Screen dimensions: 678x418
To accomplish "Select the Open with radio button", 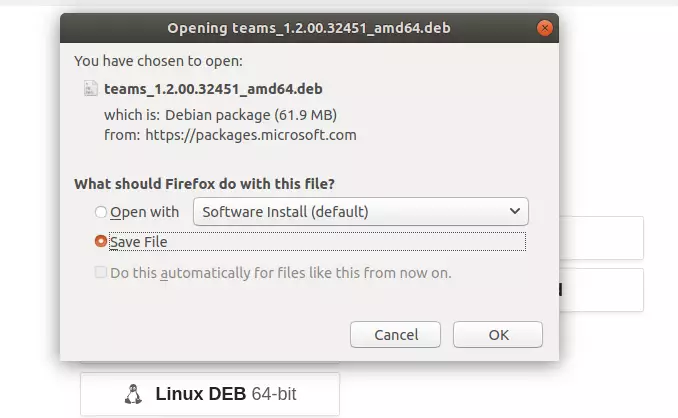I will coord(100,212).
